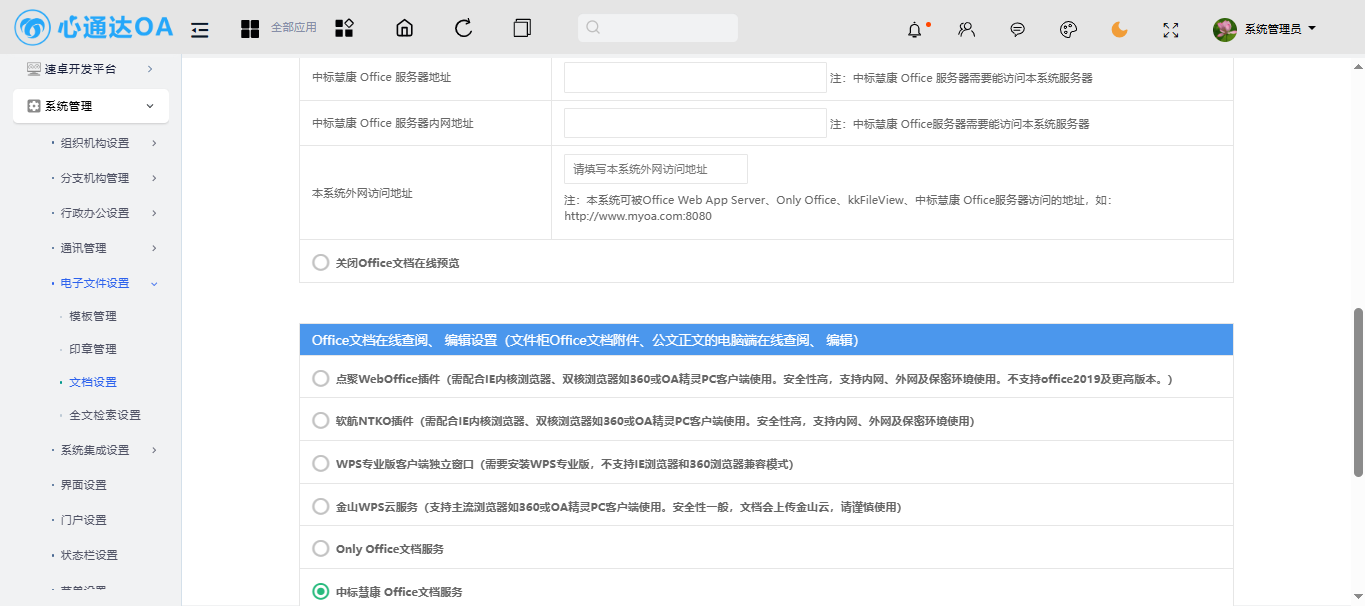The image size is (1365, 606).
Task: Click the page vertical scrollbar thumb
Action: [1357, 390]
